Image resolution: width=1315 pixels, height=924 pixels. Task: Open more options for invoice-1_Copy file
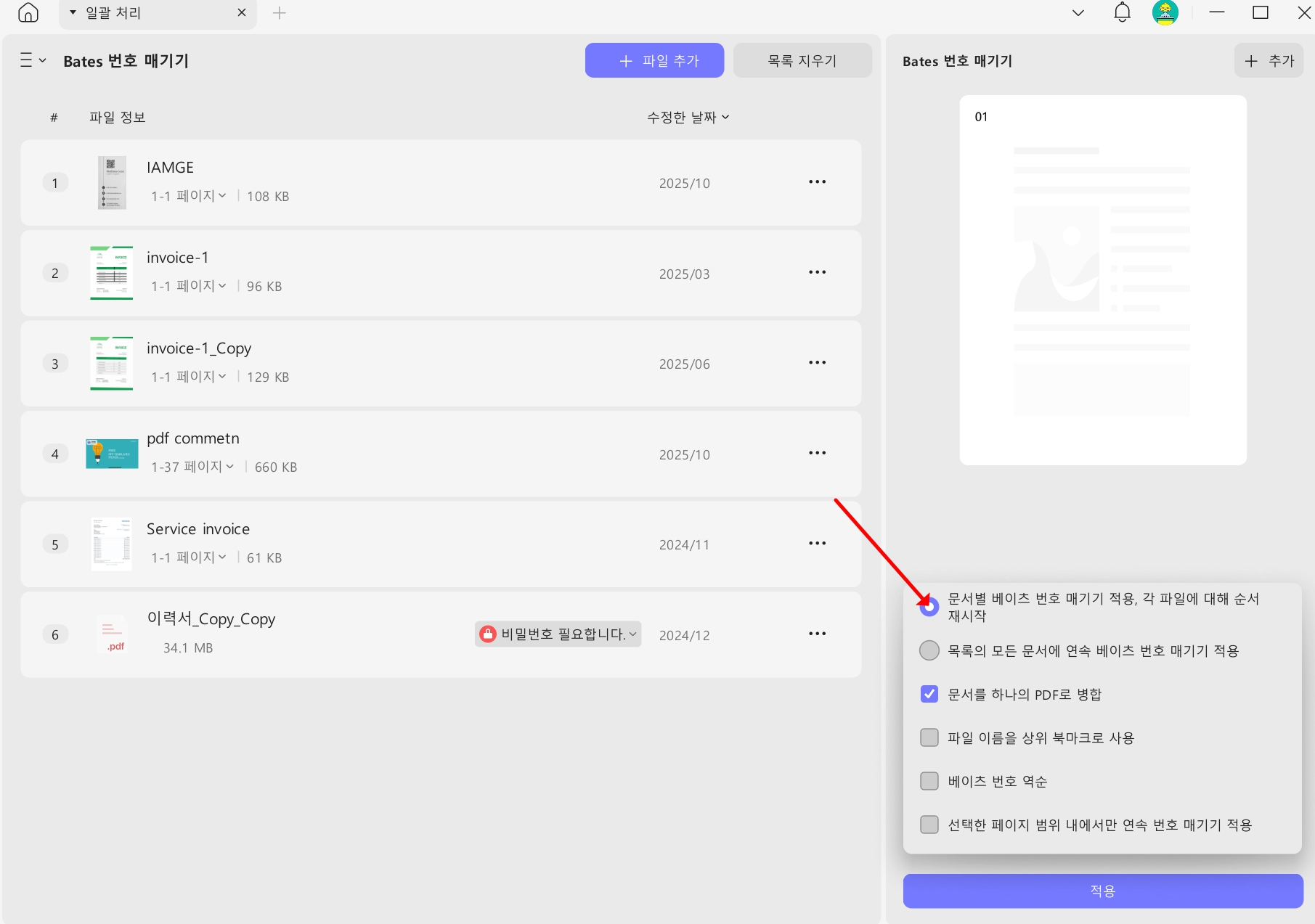pos(817,363)
